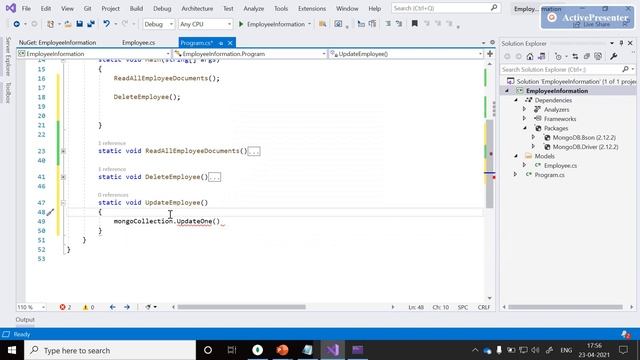Click Collapse All icon in Solution Explorer
The height and width of the screenshot is (360, 640).
click(x=587, y=56)
